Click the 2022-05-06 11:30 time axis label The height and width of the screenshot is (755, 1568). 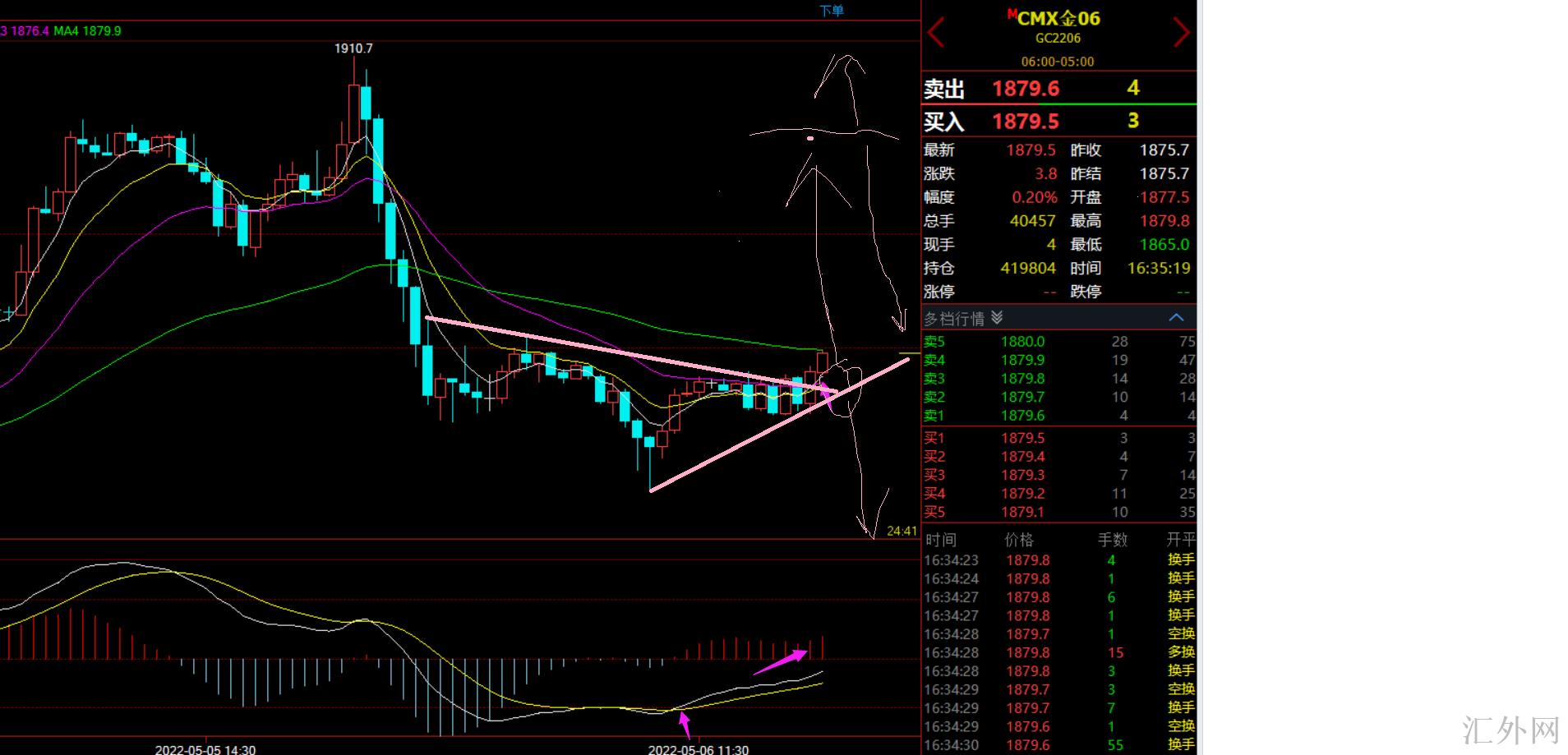point(698,749)
